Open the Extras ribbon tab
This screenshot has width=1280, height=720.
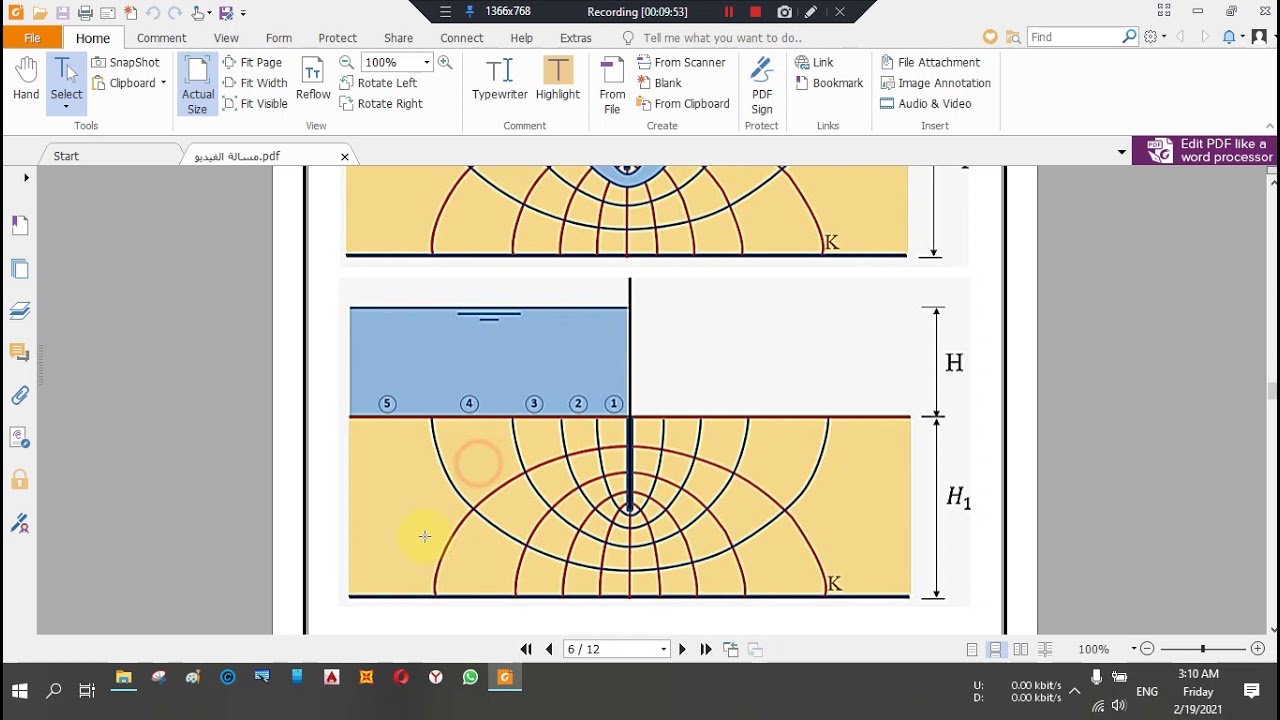coord(575,38)
